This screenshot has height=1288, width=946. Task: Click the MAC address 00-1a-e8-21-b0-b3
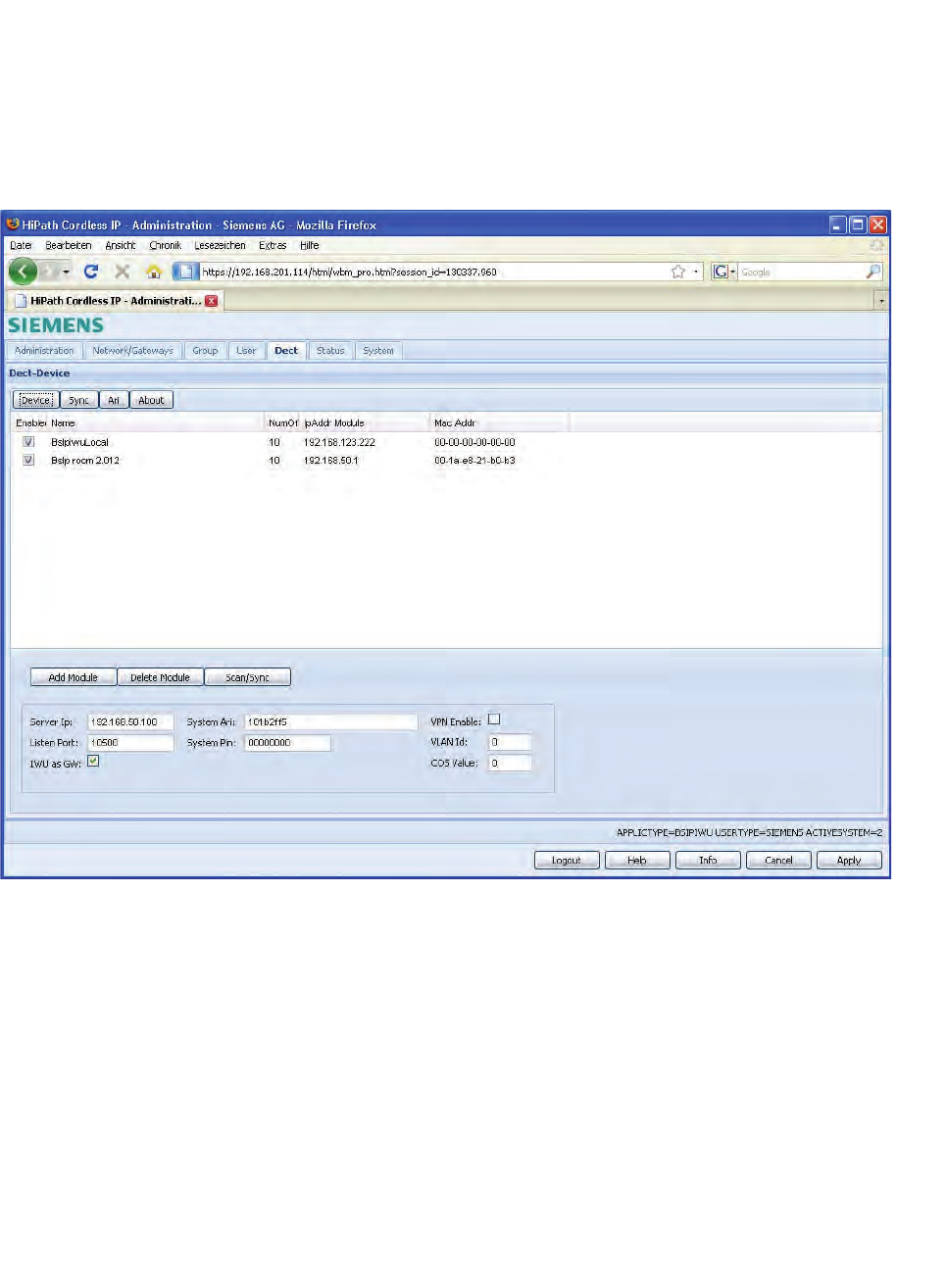pyautogui.click(x=474, y=461)
